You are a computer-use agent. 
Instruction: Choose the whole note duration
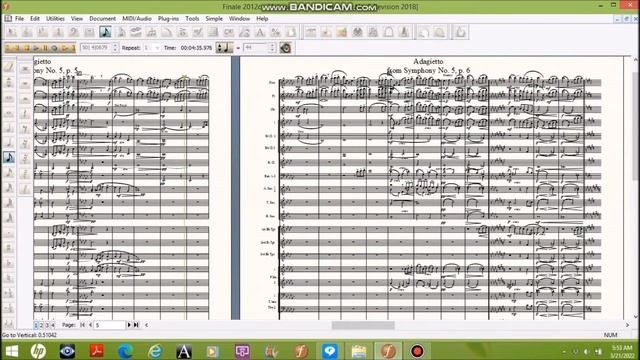coord(9,113)
